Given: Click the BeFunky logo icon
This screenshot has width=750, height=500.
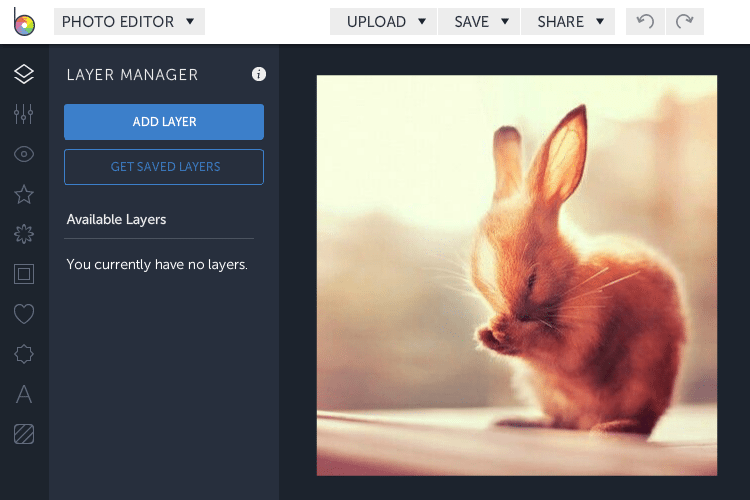Looking at the screenshot, I should point(24,22).
